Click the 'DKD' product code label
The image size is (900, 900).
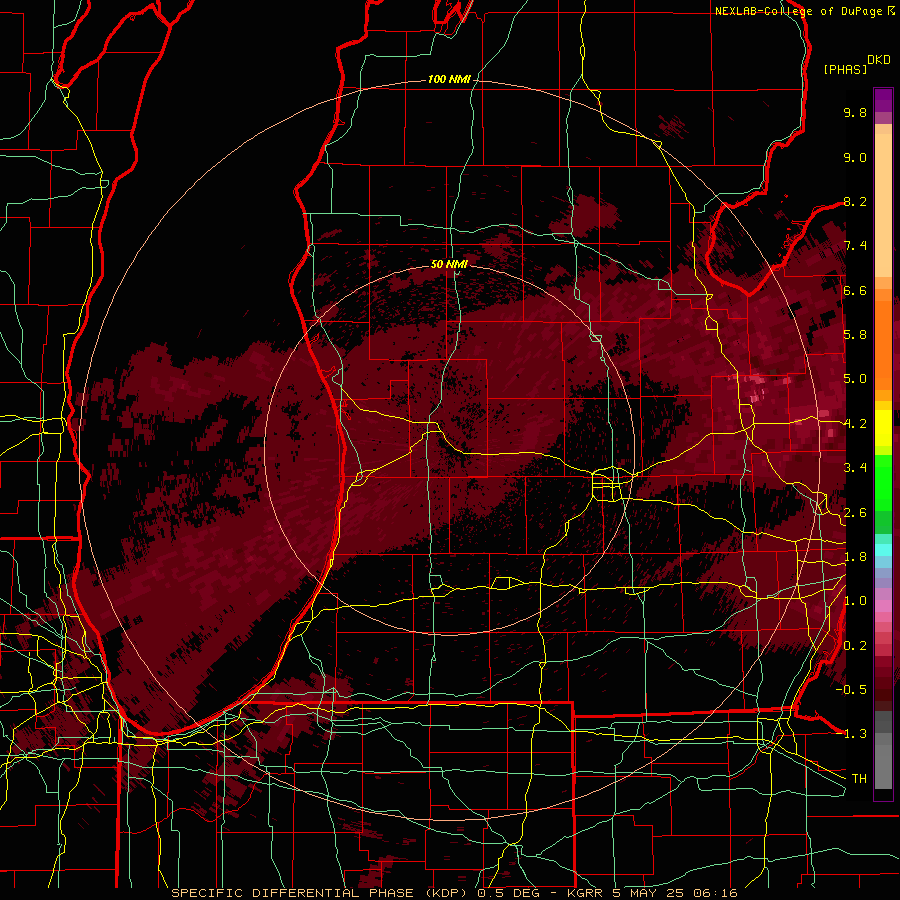879,60
